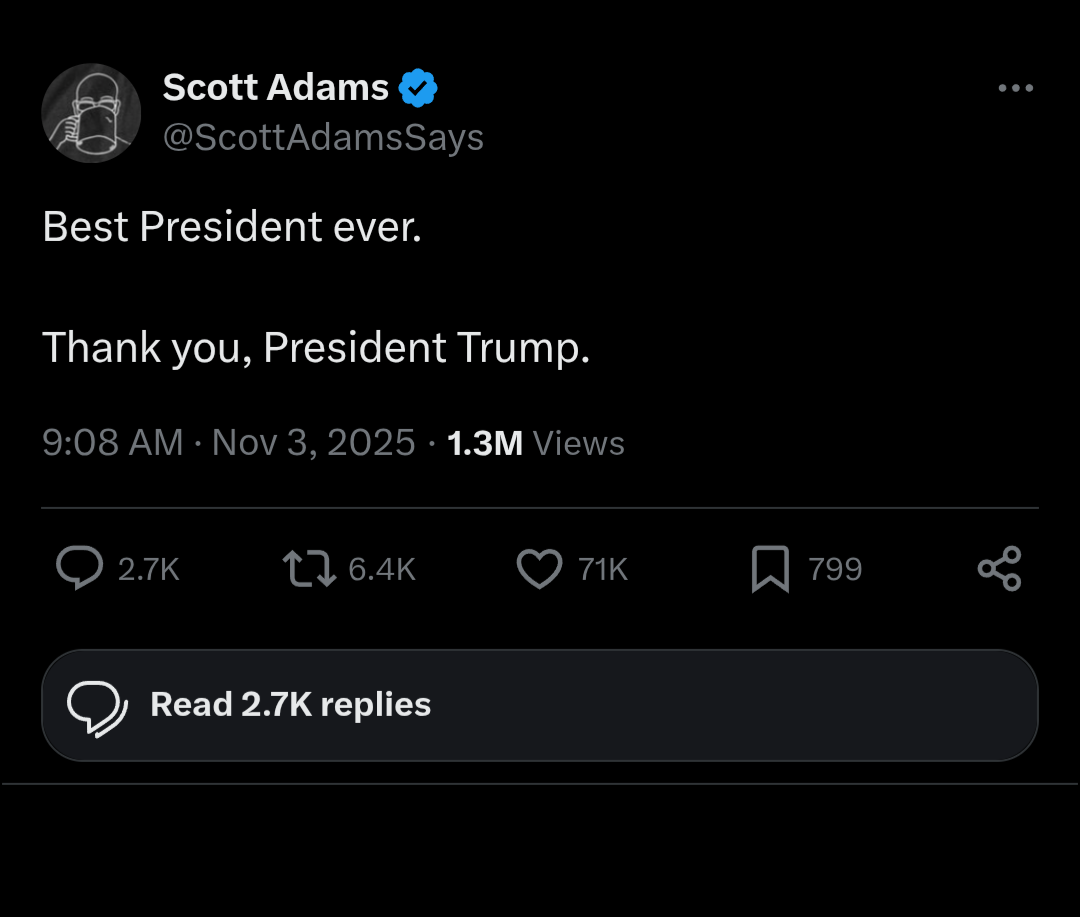This screenshot has height=917, width=1080.
Task: Click the 6.4K repost count
Action: pyautogui.click(x=381, y=569)
